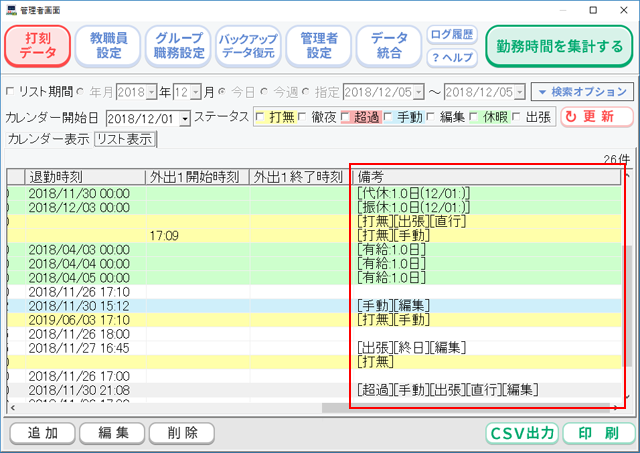Select row with 2018/11/30 21:08
The height and width of the screenshot is (453, 640).
click(314, 391)
